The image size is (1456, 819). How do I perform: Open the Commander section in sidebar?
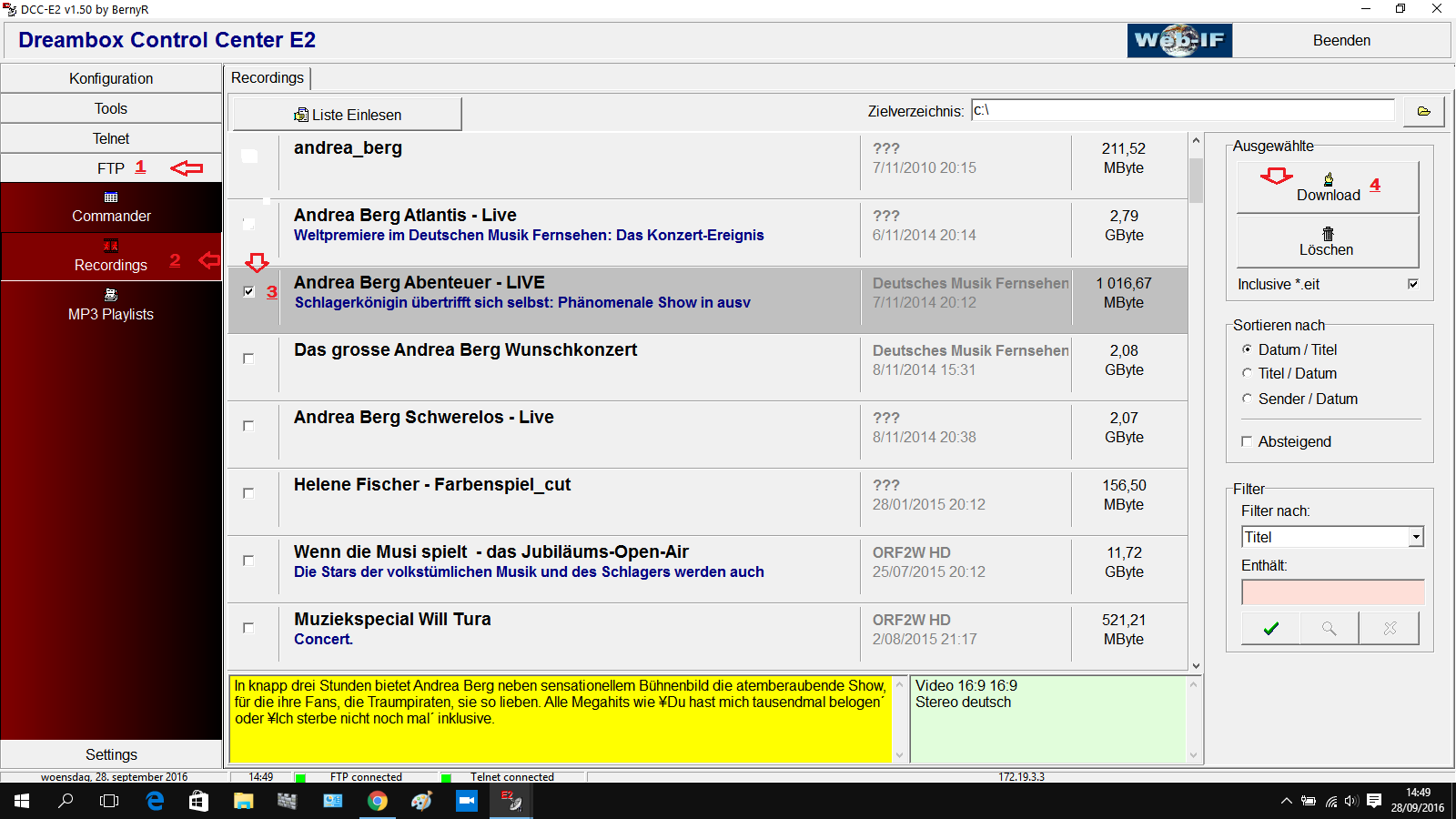tap(111, 207)
